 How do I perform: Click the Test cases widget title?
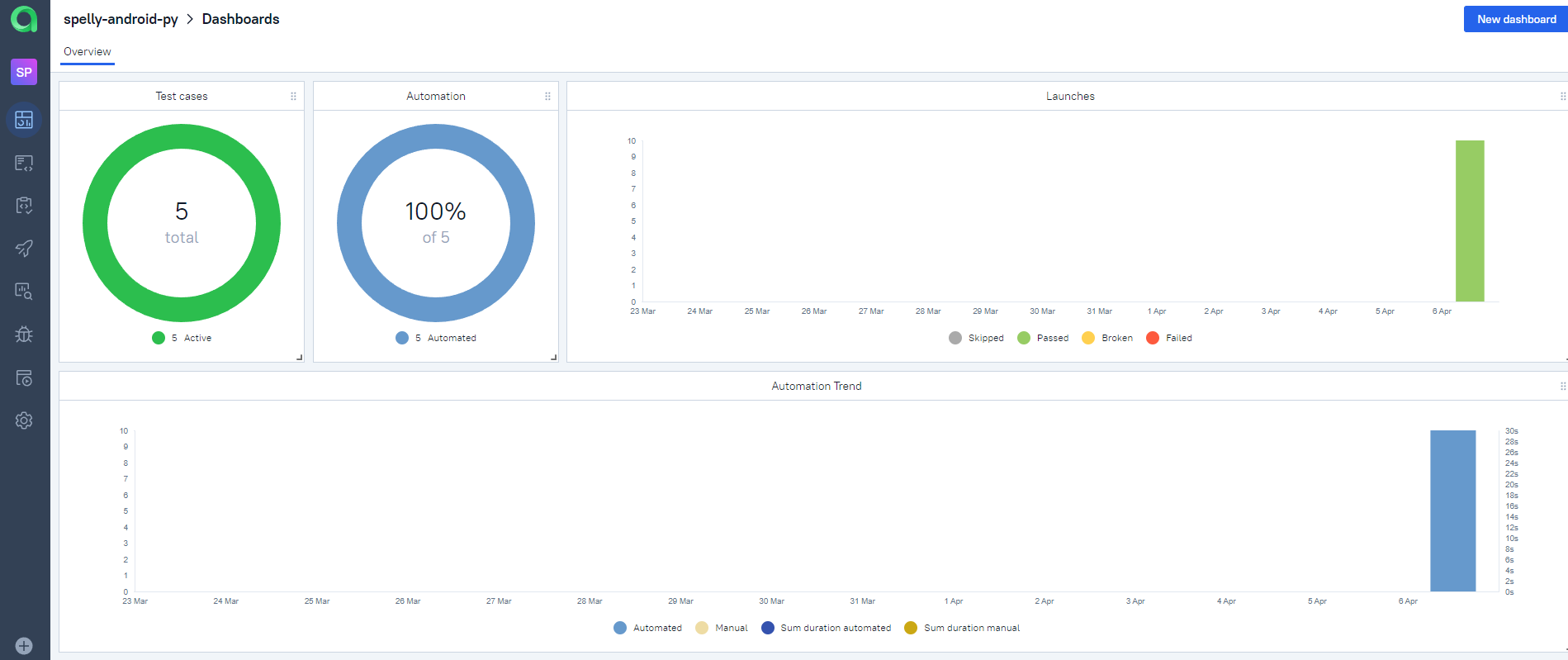182,97
